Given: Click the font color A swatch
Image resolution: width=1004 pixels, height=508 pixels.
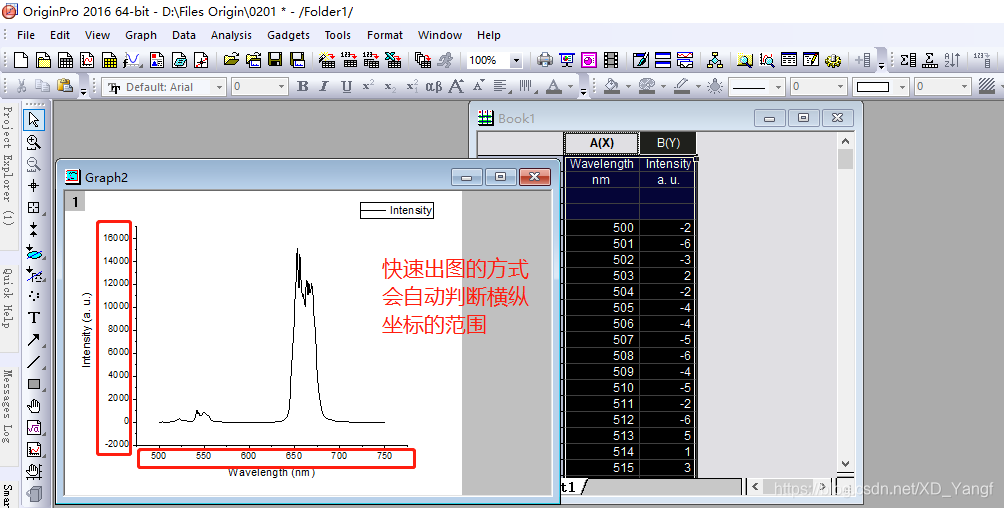Looking at the screenshot, I should [555, 86].
